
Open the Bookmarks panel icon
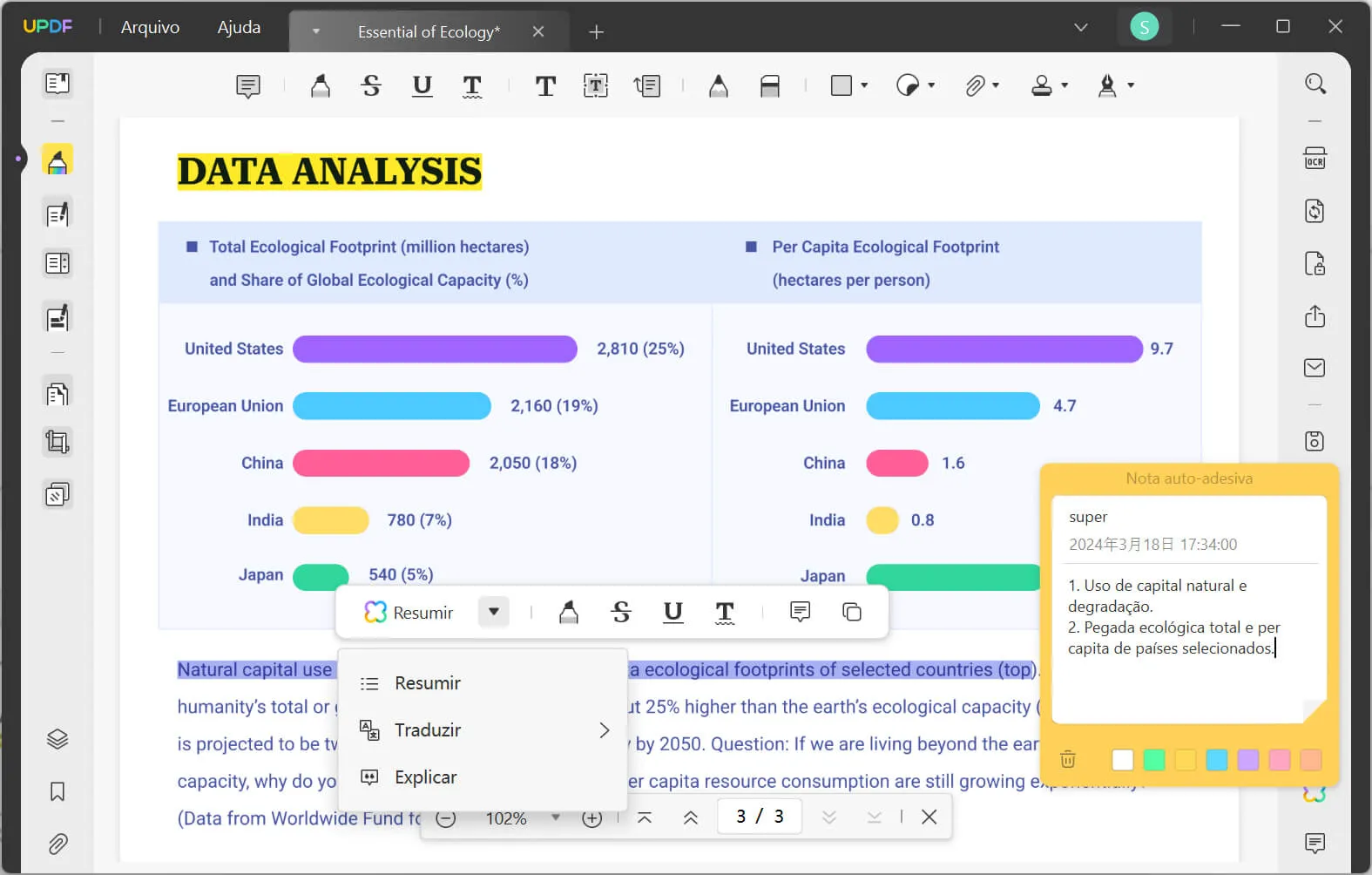coord(57,791)
